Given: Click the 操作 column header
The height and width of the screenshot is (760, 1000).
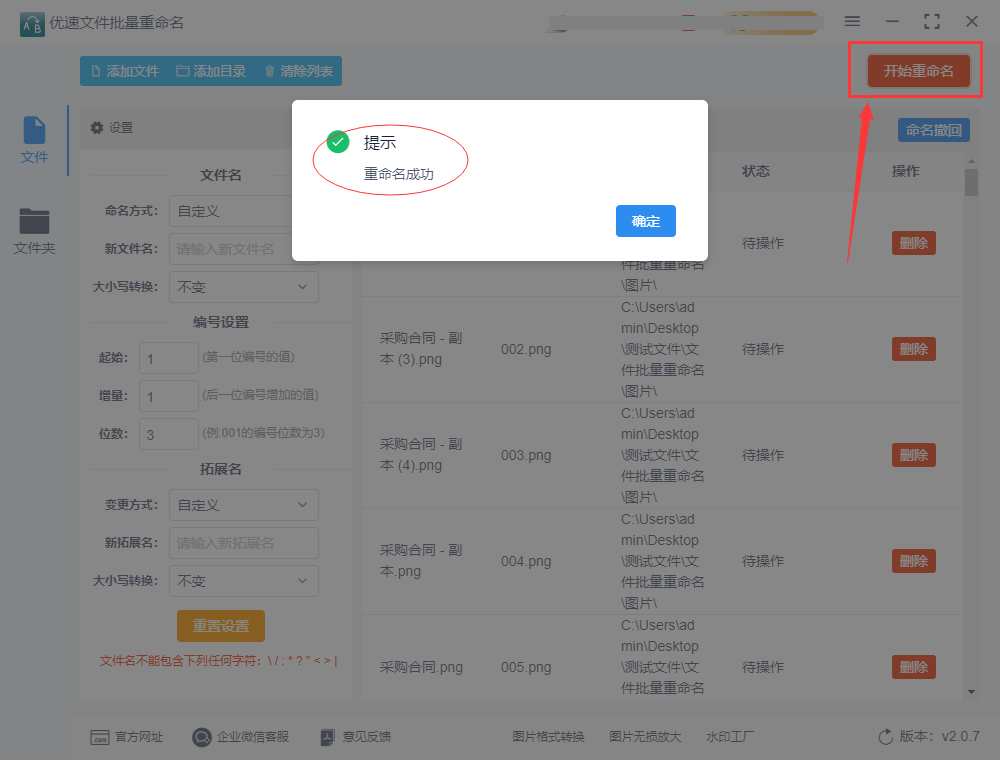Looking at the screenshot, I should tap(906, 171).
